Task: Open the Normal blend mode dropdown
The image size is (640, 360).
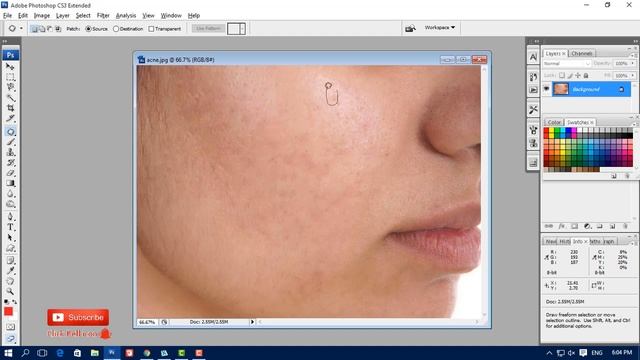Action: pyautogui.click(x=567, y=64)
